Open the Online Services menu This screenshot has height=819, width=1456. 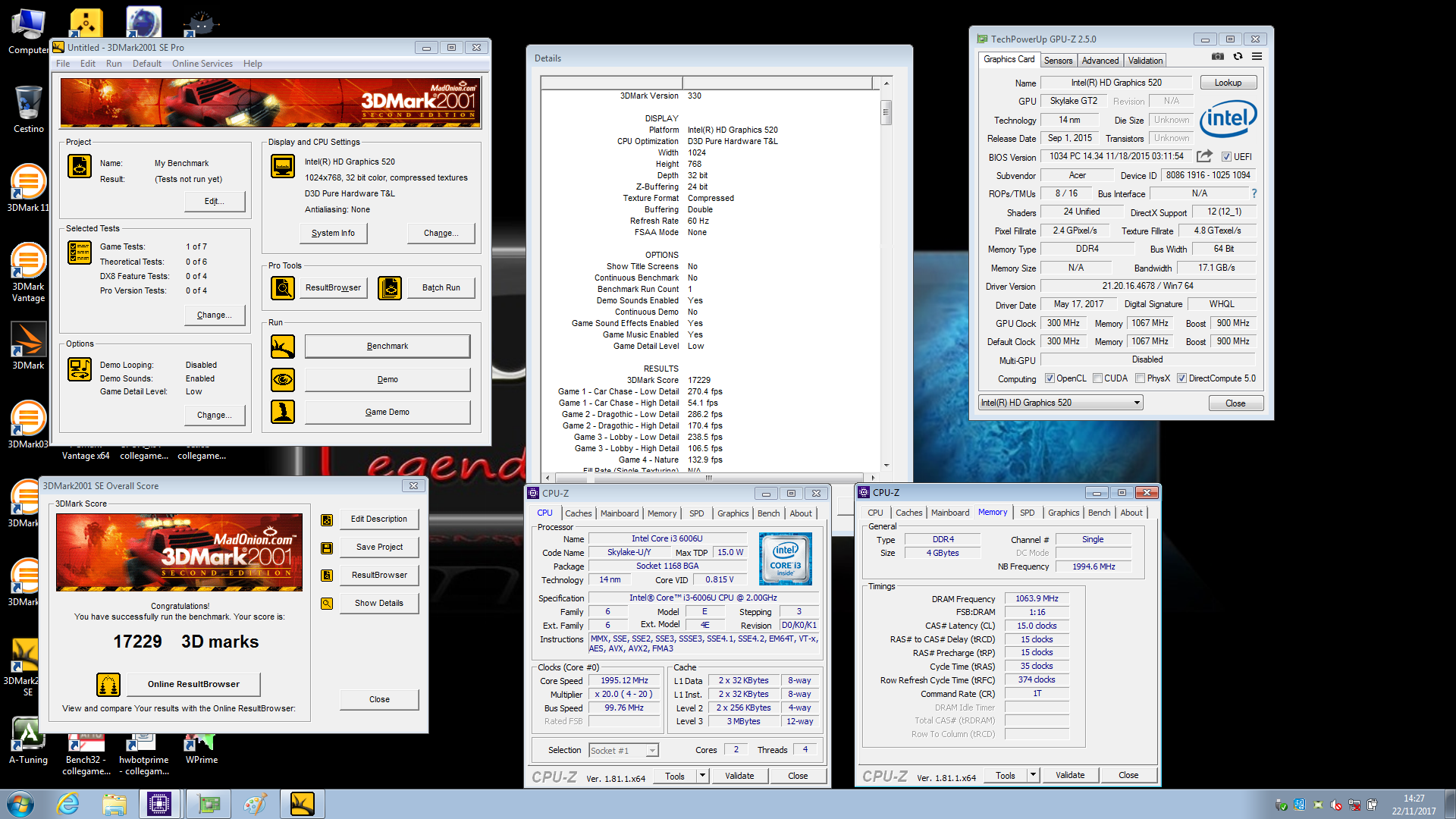[x=202, y=64]
